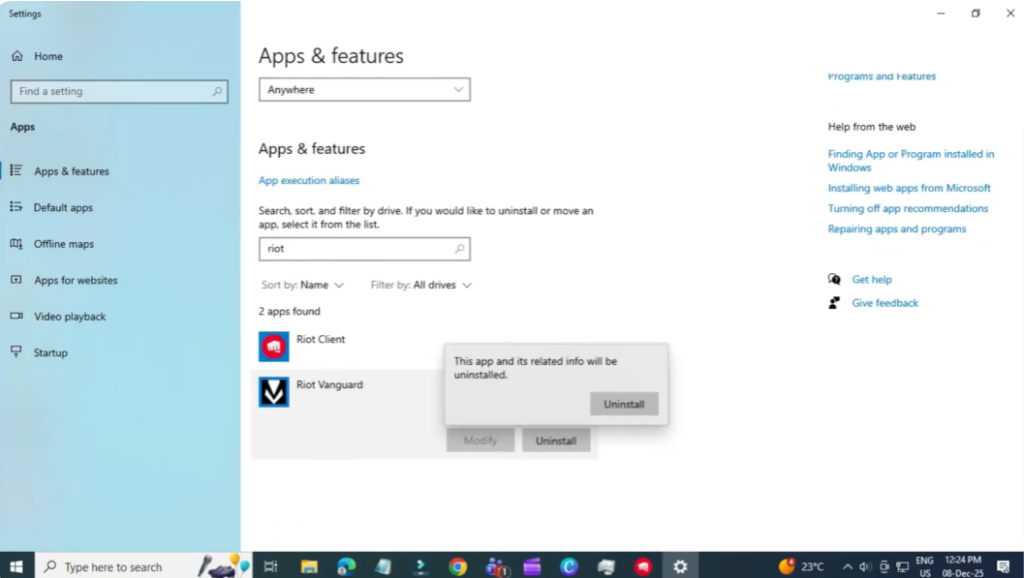Open the App execution aliases link
The height and width of the screenshot is (578, 1024).
pos(309,181)
